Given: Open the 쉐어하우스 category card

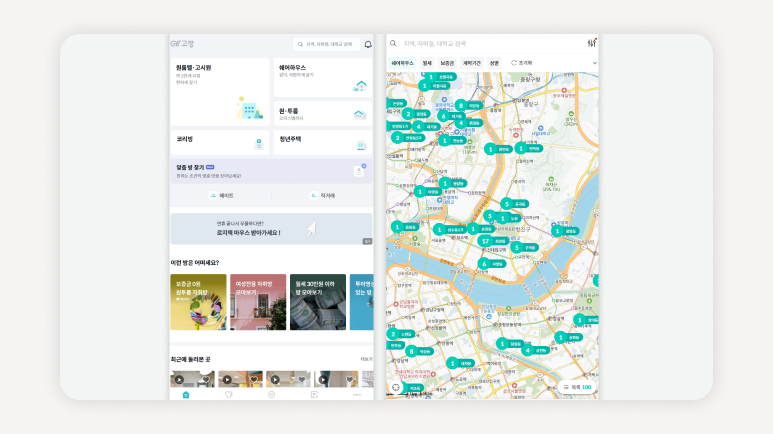Looking at the screenshot, I should (323, 77).
